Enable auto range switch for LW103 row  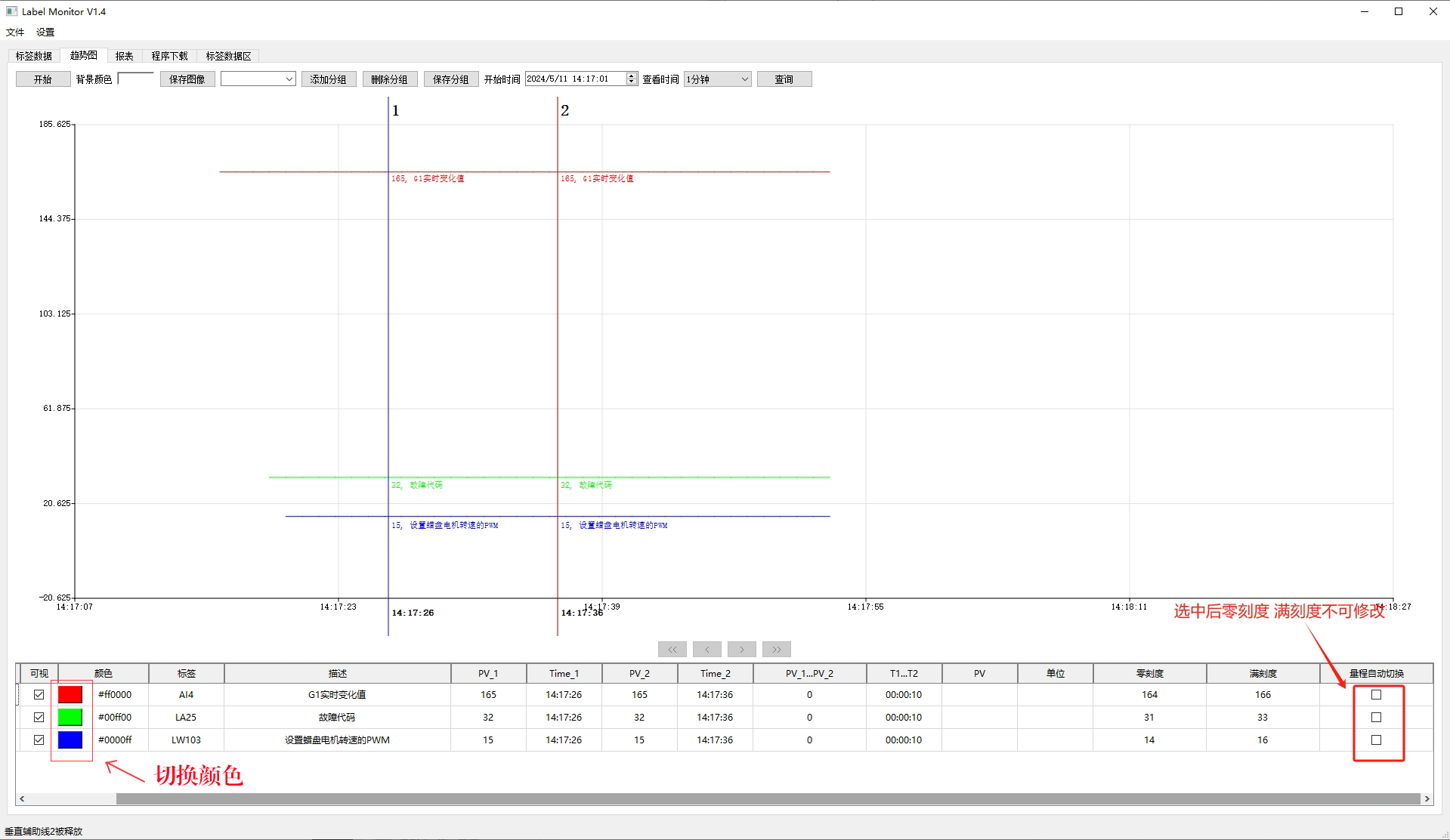coord(1376,740)
